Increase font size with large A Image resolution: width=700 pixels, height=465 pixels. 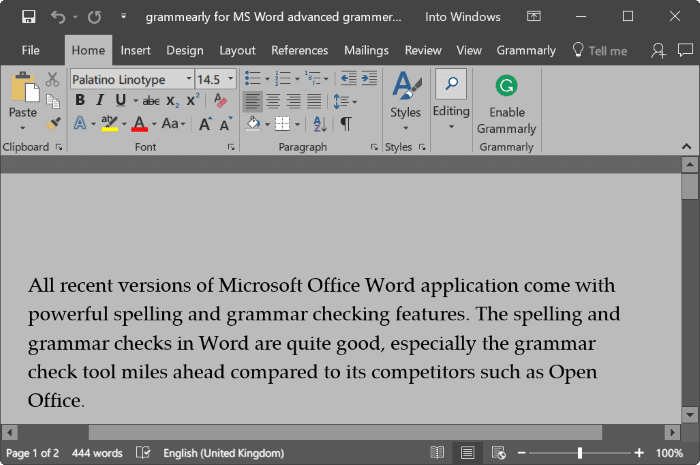point(205,124)
